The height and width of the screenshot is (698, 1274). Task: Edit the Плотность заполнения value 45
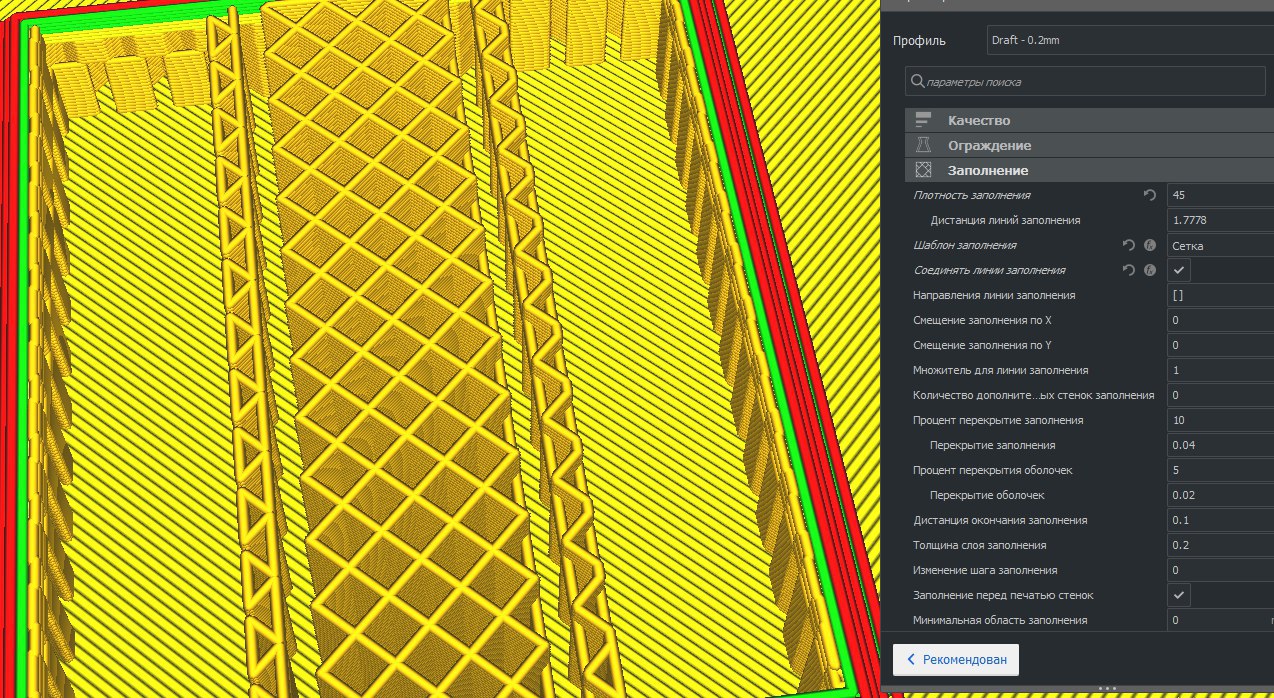point(1221,195)
